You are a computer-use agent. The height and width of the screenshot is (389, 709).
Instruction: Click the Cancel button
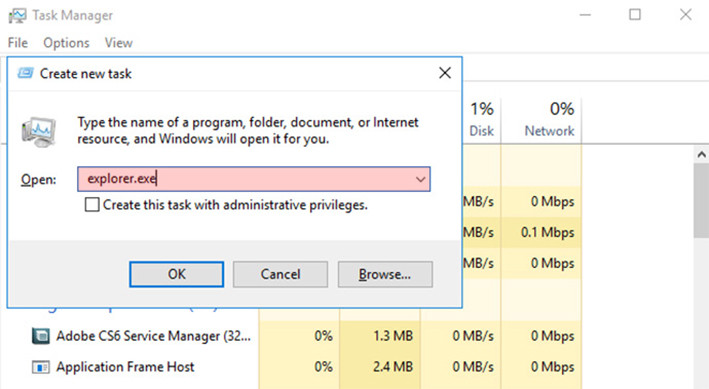[x=280, y=274]
